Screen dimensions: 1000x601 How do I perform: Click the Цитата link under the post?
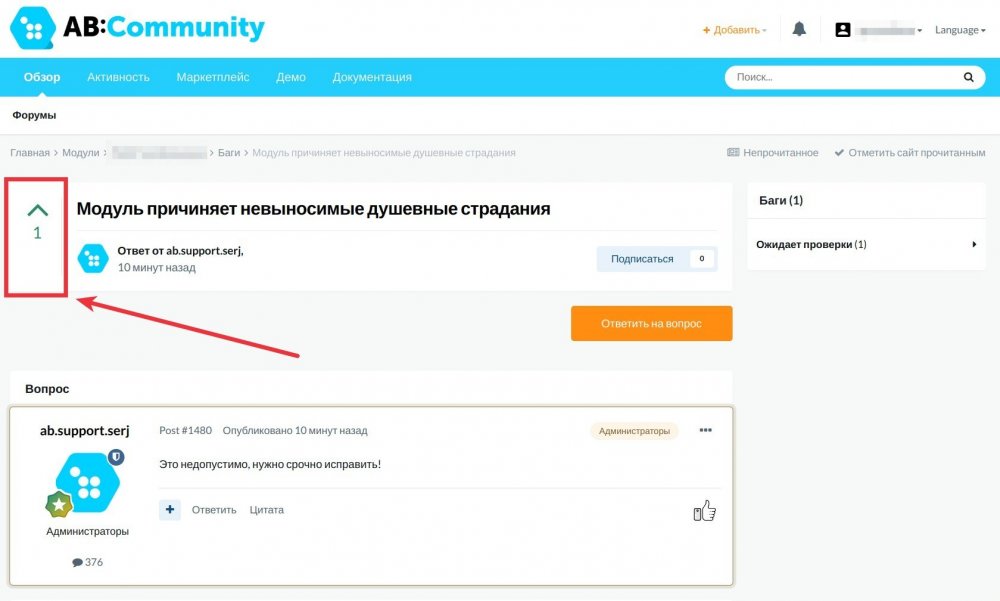[267, 510]
